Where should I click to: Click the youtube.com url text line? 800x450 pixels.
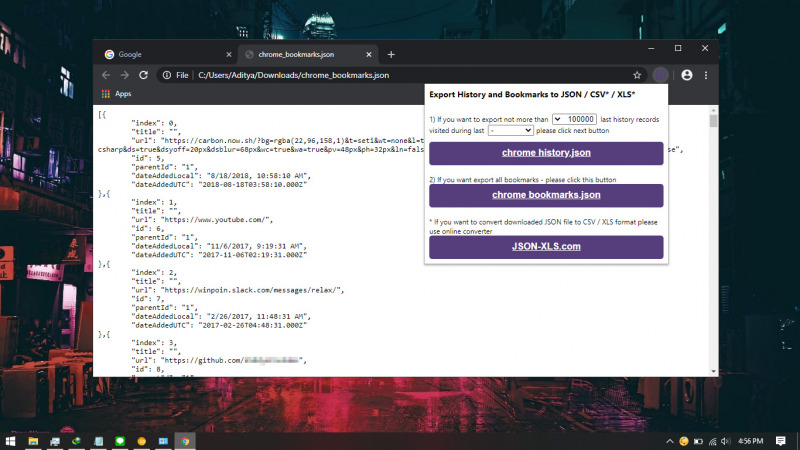pos(202,219)
